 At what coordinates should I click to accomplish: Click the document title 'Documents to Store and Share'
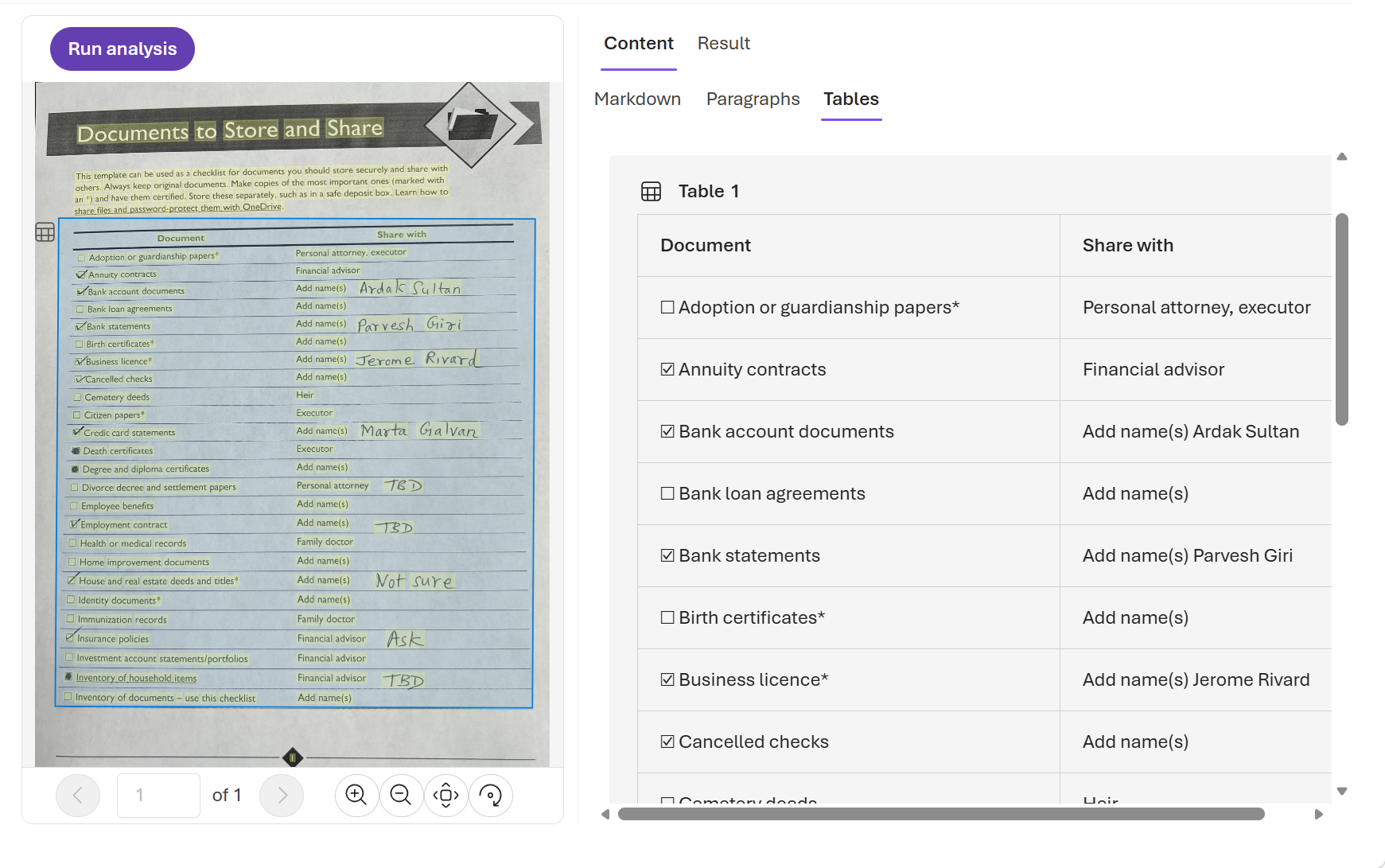click(230, 130)
